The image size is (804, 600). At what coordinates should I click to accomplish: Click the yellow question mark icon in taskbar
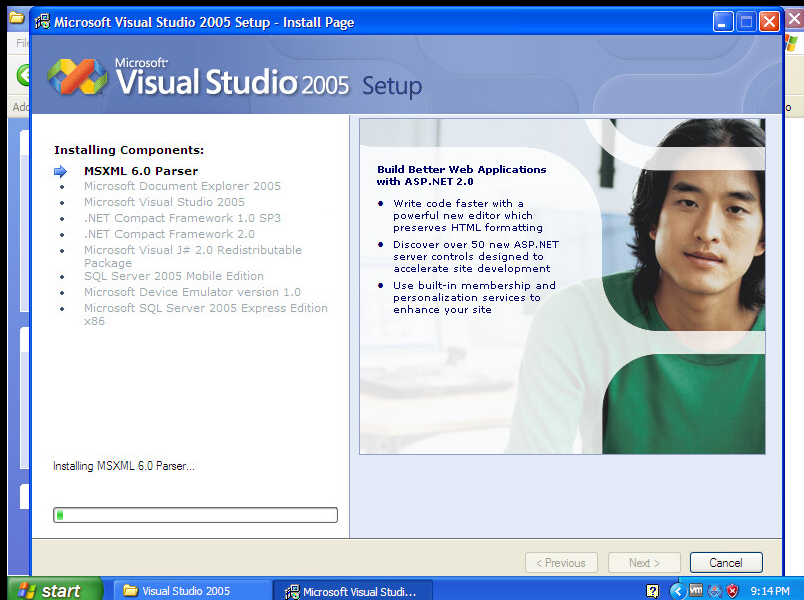coord(652,590)
